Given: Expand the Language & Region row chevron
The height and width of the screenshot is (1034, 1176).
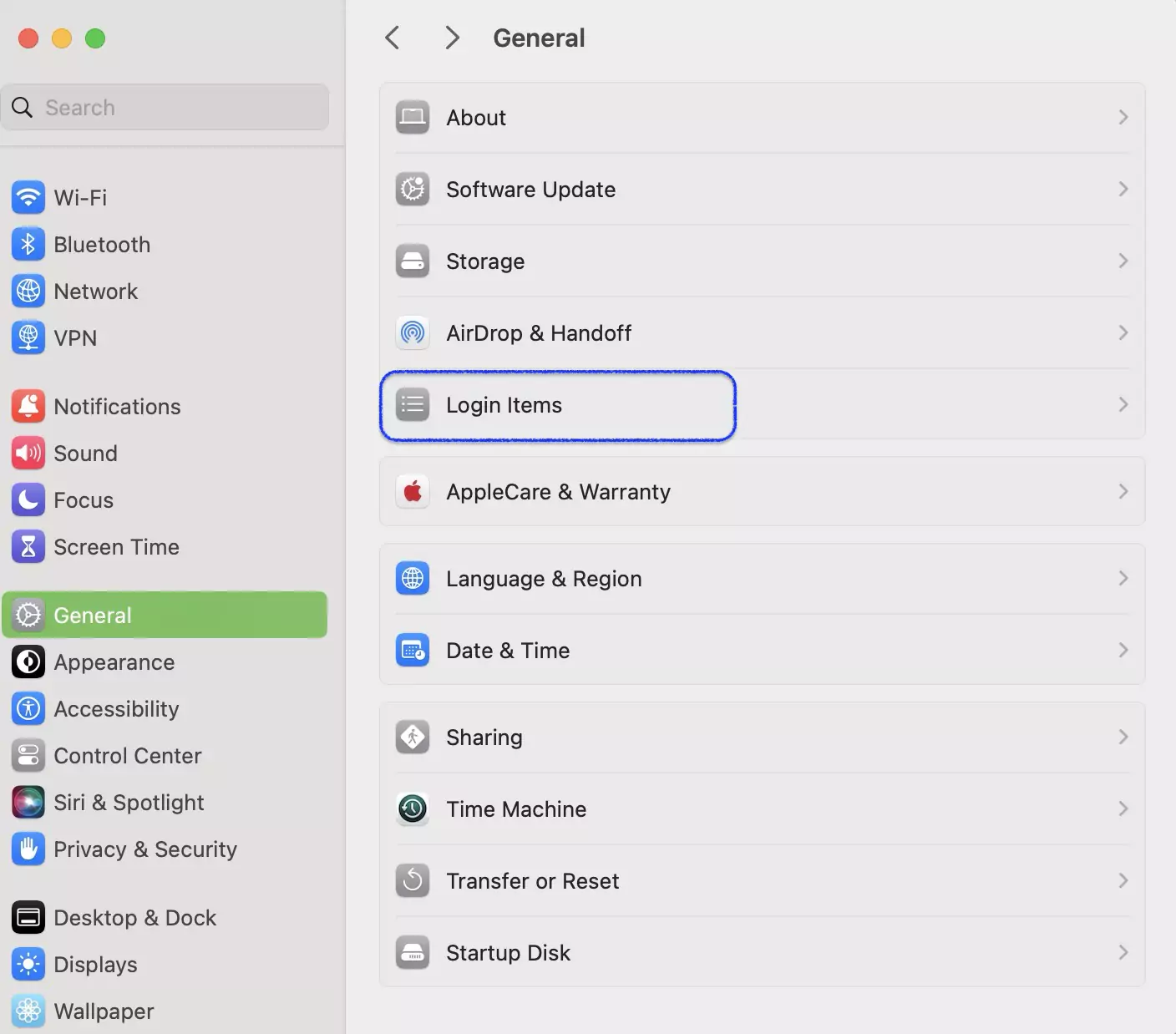Looking at the screenshot, I should coord(1123,579).
